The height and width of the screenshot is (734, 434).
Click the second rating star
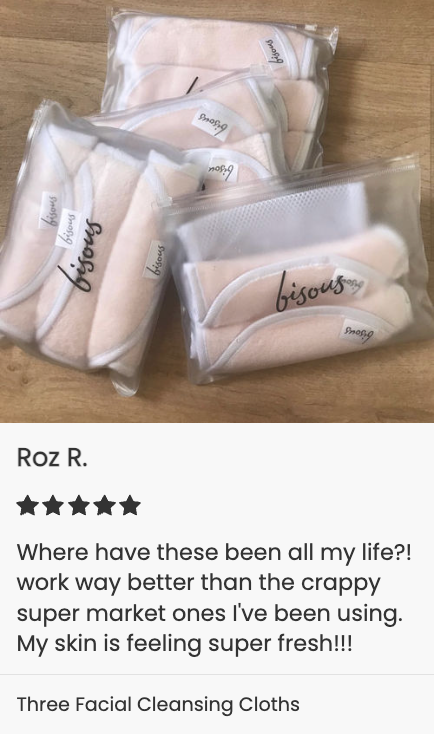(53, 506)
